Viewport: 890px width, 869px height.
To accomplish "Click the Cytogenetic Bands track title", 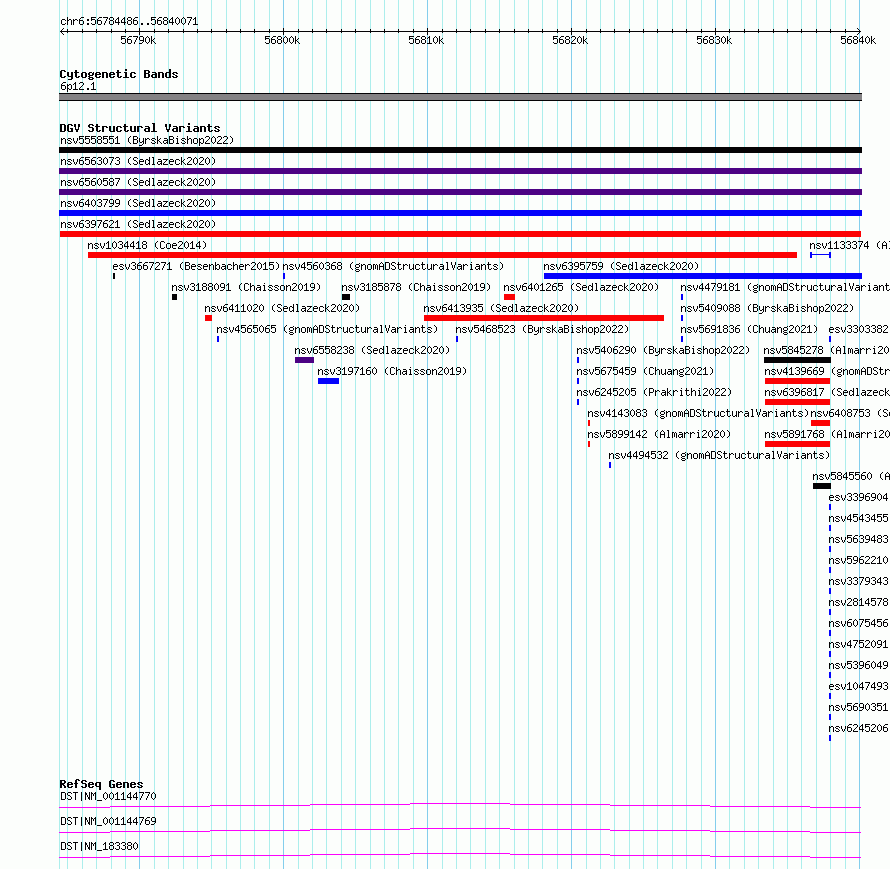I will [x=119, y=74].
